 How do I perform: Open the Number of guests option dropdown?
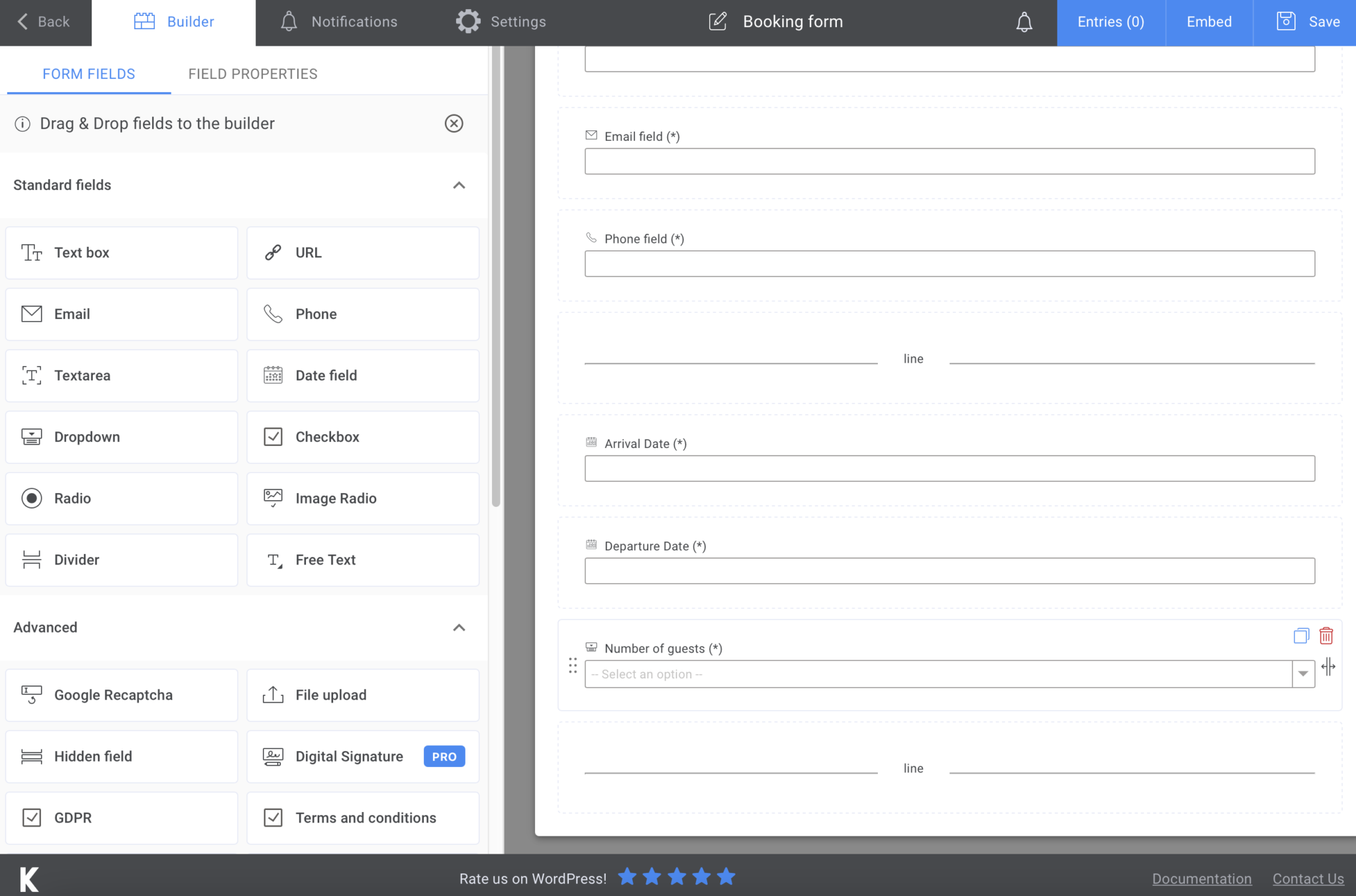click(1302, 674)
